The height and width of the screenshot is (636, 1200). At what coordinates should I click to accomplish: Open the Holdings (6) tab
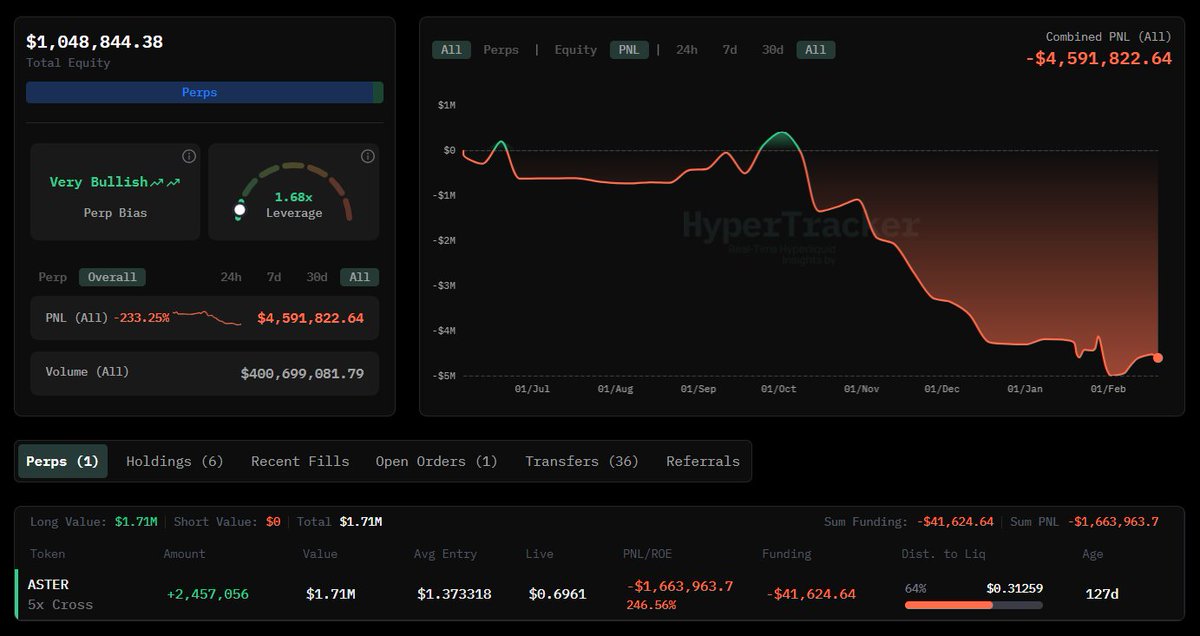(175, 461)
